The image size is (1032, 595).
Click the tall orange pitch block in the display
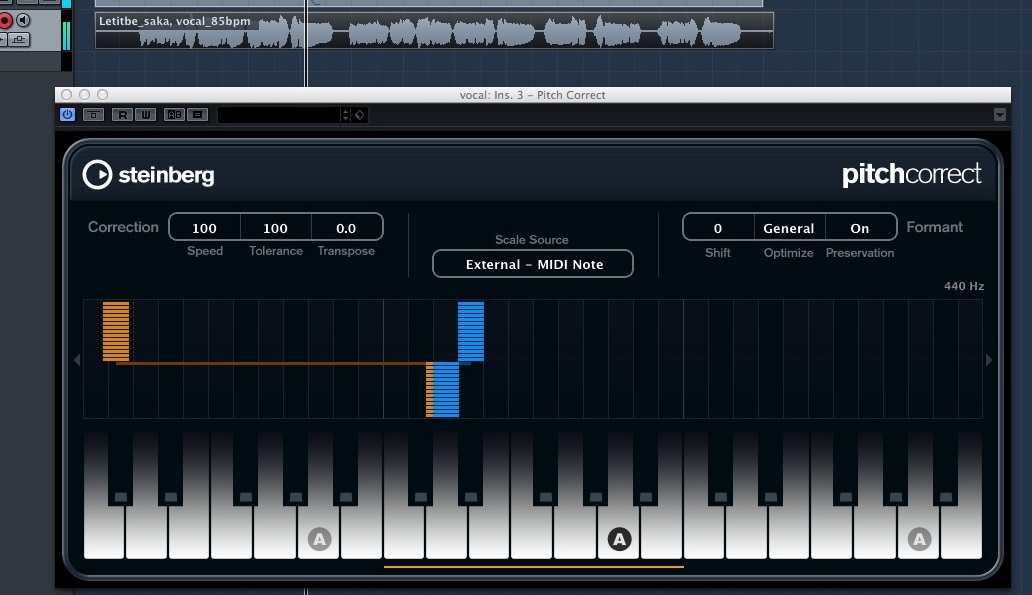(116, 331)
